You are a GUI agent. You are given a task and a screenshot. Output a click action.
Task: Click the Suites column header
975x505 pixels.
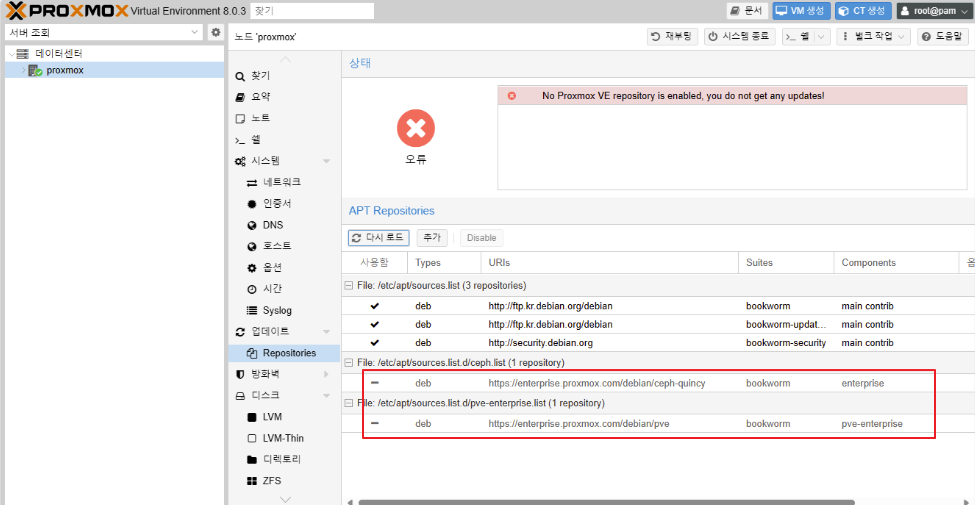[x=786, y=263]
